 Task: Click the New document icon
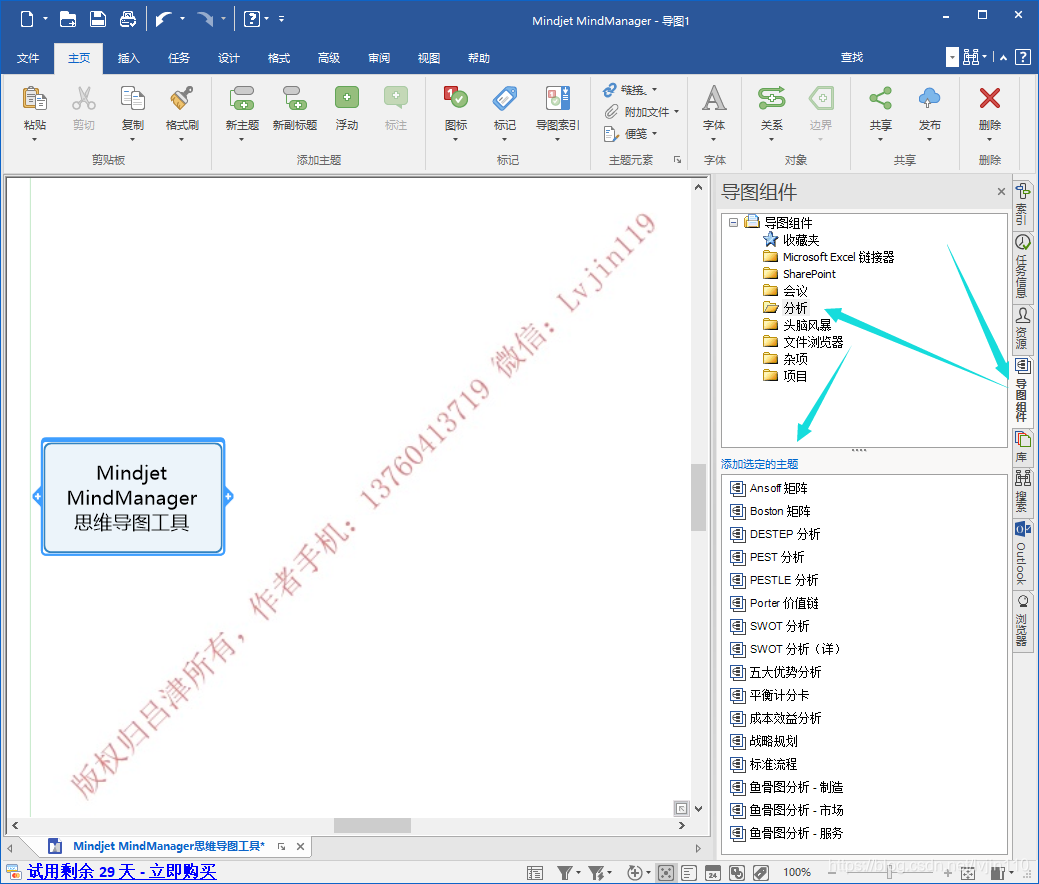click(x=27, y=19)
